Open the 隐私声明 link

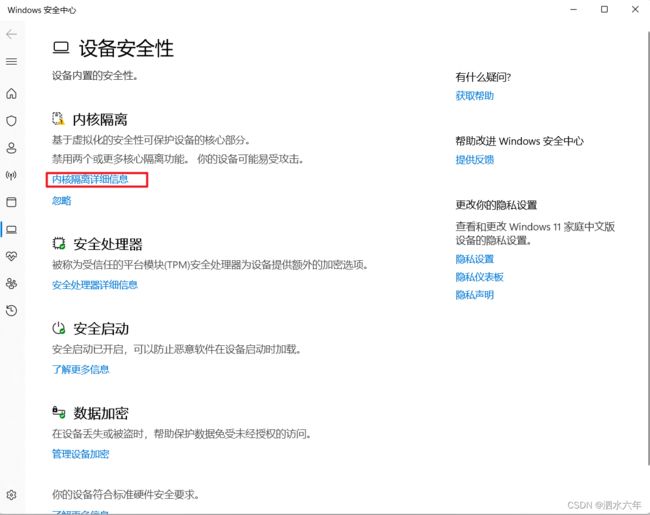point(475,295)
